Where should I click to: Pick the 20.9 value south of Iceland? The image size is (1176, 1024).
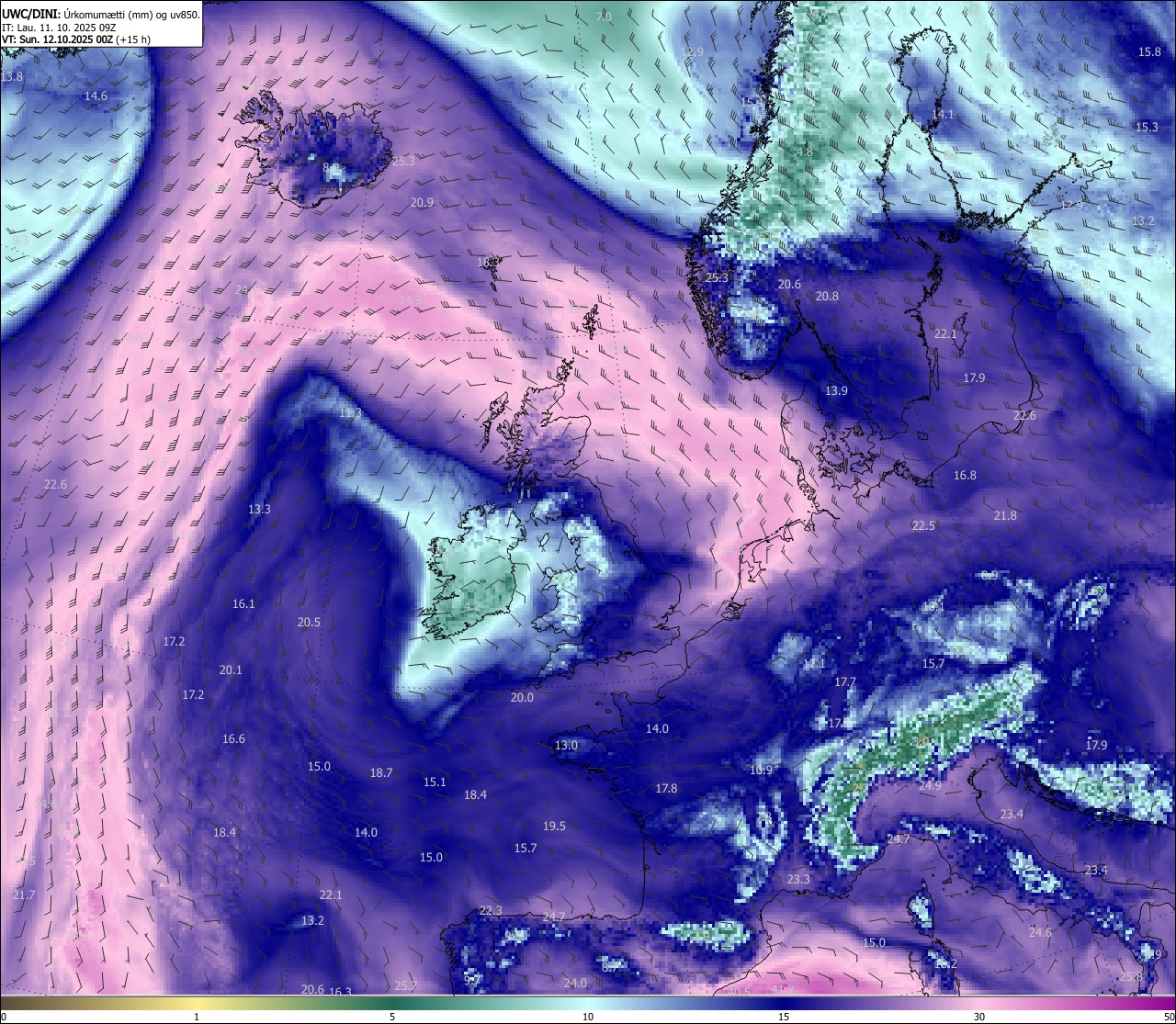pos(422,203)
